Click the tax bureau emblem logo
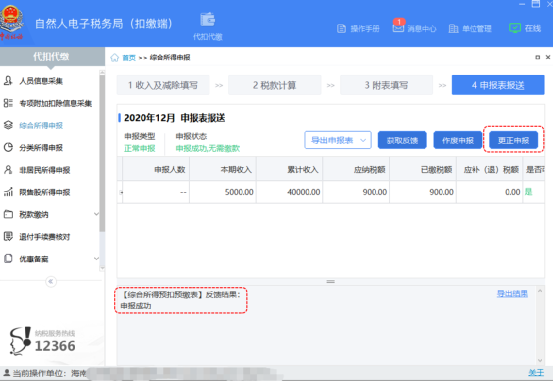 coord(12,22)
